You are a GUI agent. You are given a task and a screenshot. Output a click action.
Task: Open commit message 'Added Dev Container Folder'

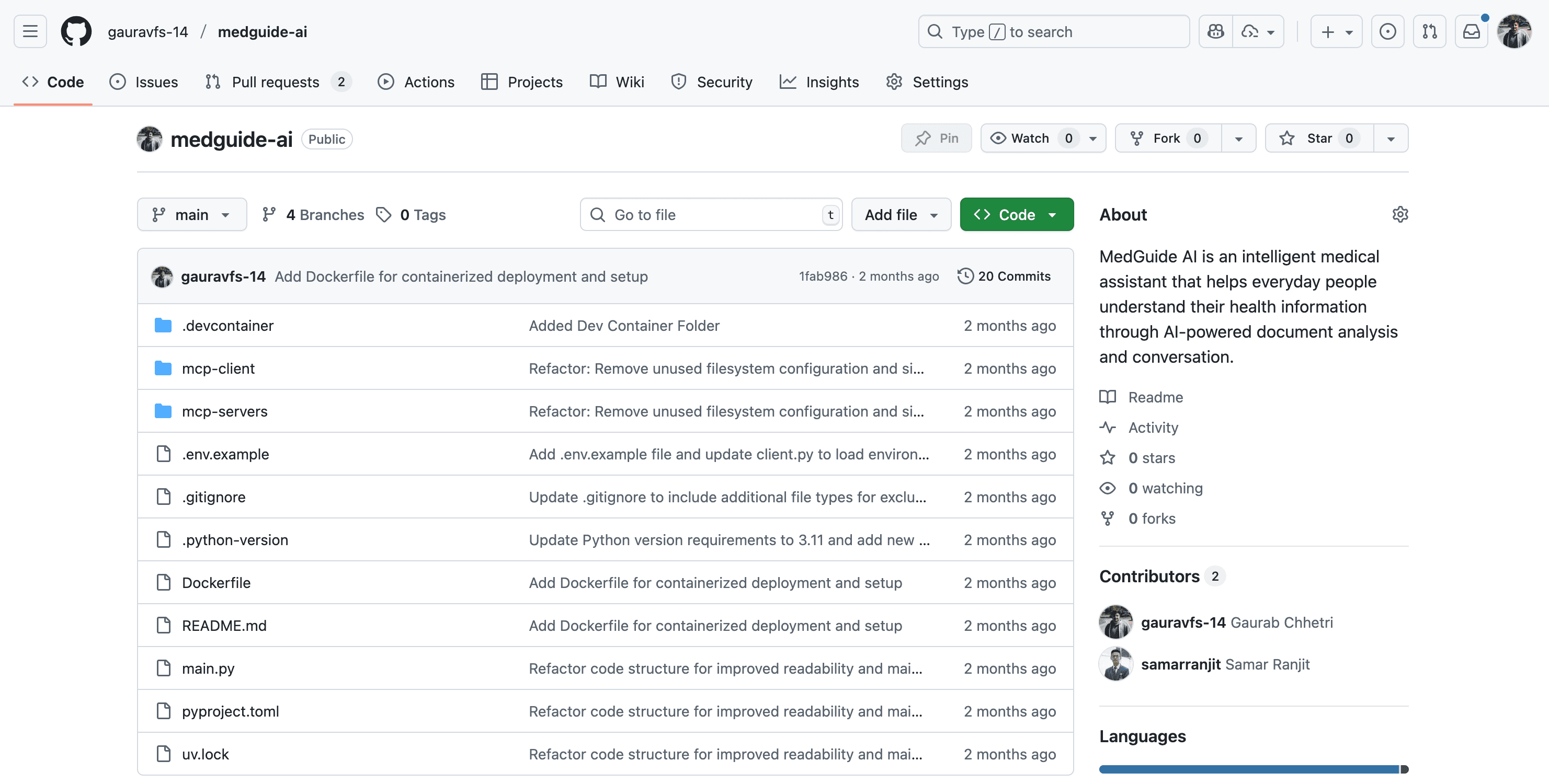point(623,325)
